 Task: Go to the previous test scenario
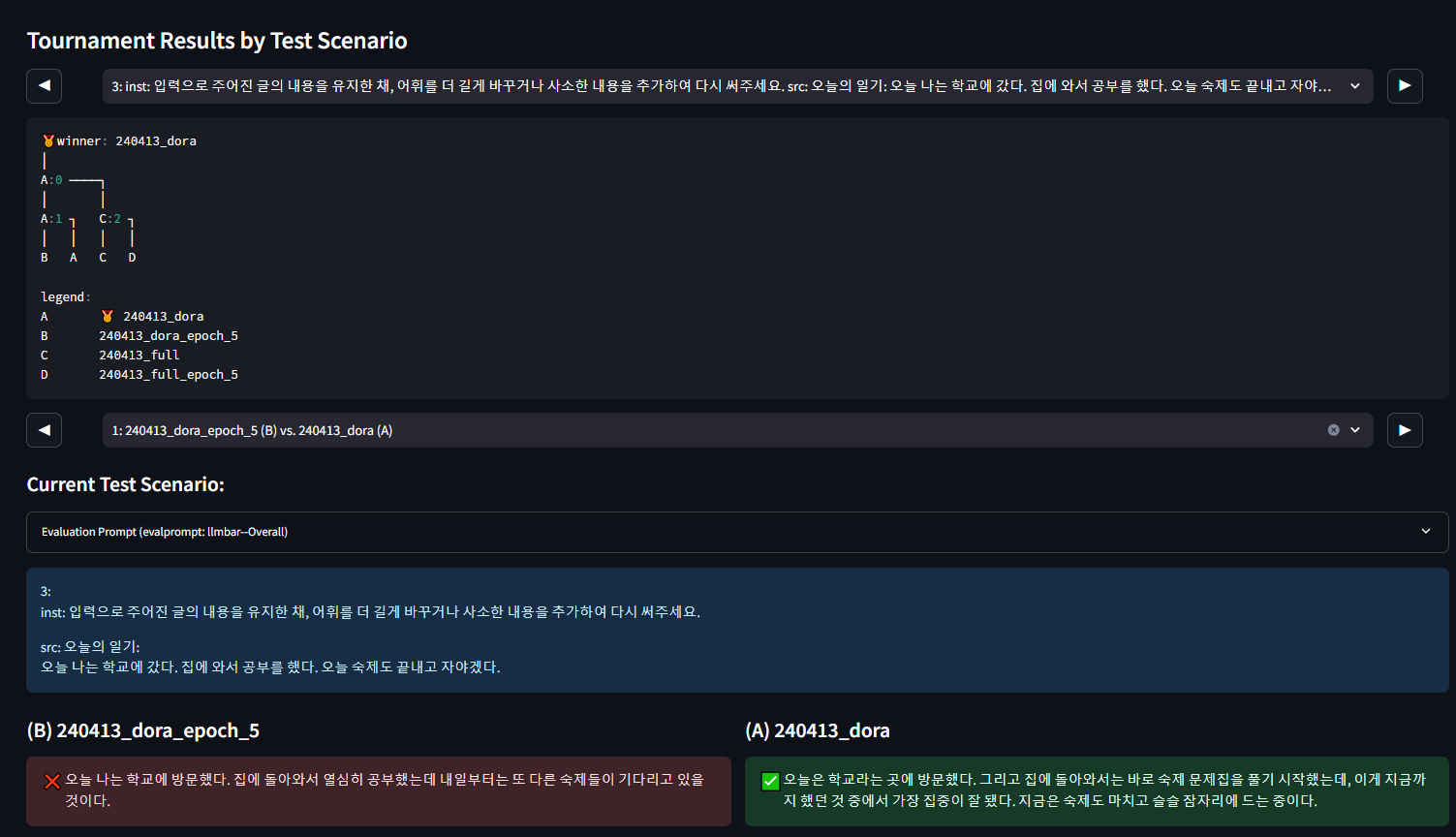pyautogui.click(x=45, y=85)
